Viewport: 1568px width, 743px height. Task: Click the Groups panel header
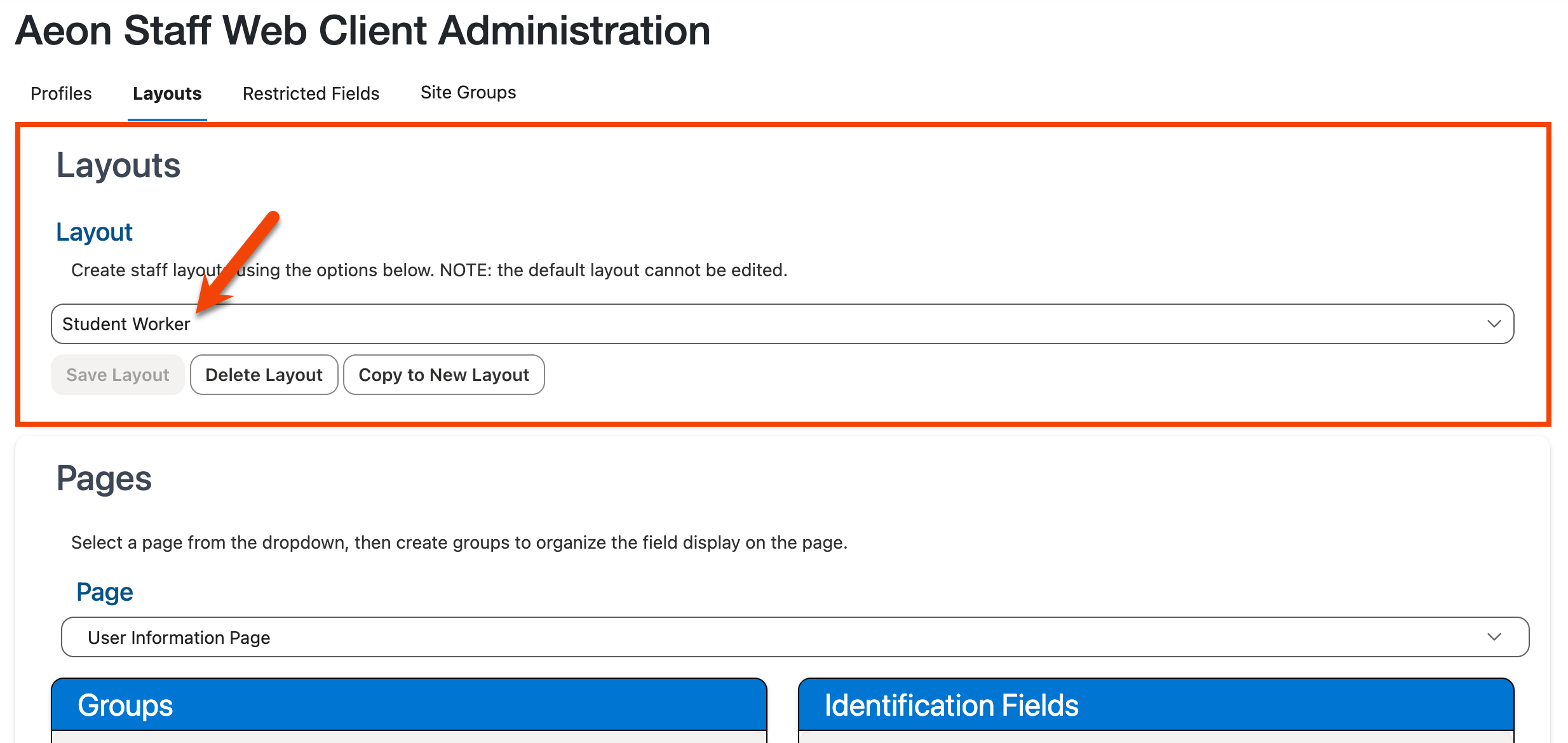[x=125, y=705]
